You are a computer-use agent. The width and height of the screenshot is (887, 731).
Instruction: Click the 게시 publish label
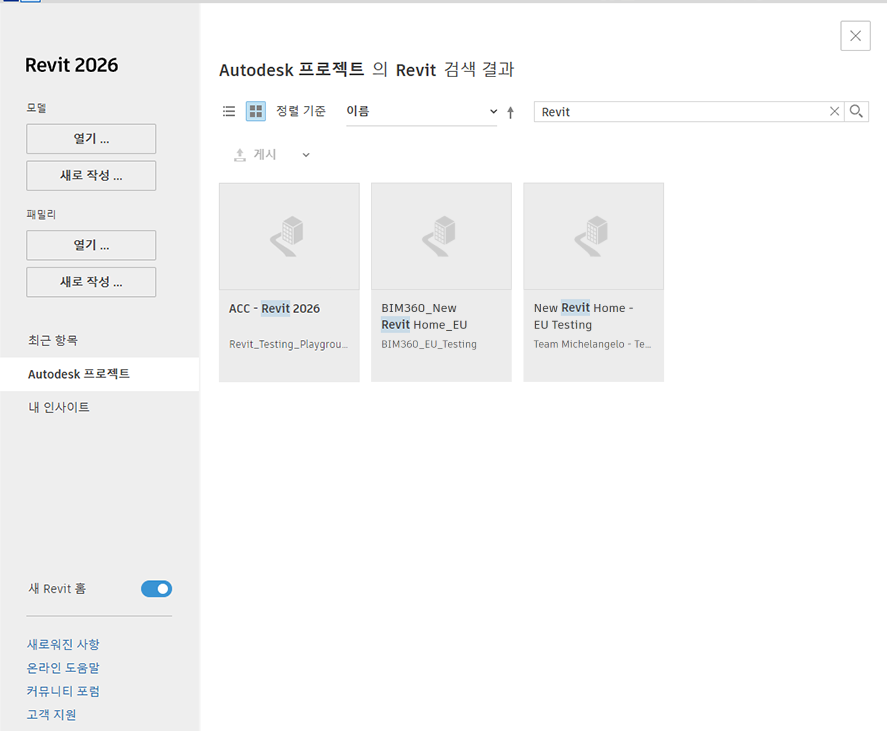[x=265, y=154]
